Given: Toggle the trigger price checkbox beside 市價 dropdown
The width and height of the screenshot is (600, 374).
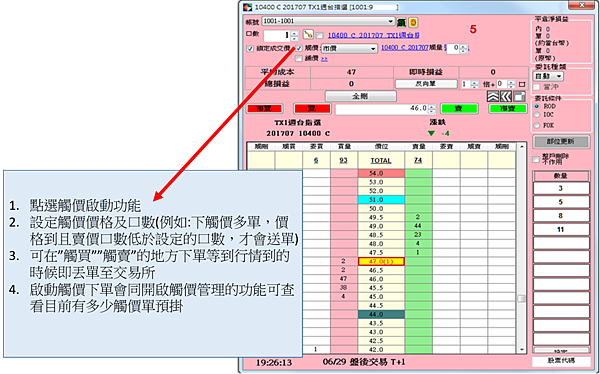Looking at the screenshot, I should coord(299,49).
